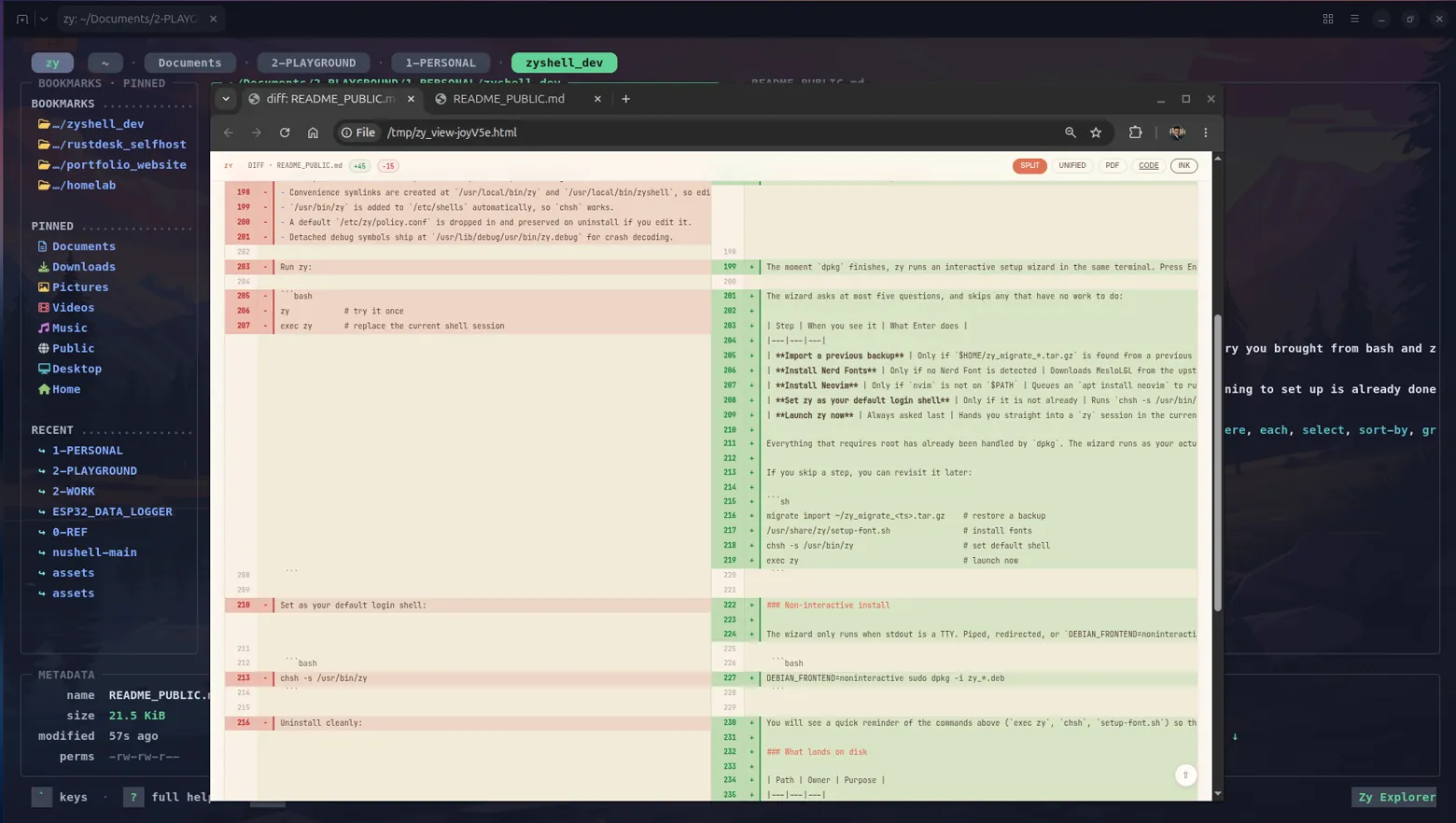The image size is (1456, 823).
Task: Click the terminal new-pane icon at top left
Action: (x=22, y=19)
